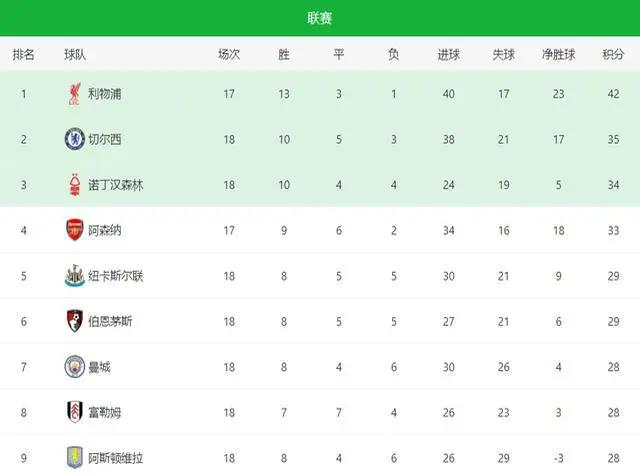Click the Fulham black-and-white crest
Screen dimensions: 640x474
click(75, 412)
